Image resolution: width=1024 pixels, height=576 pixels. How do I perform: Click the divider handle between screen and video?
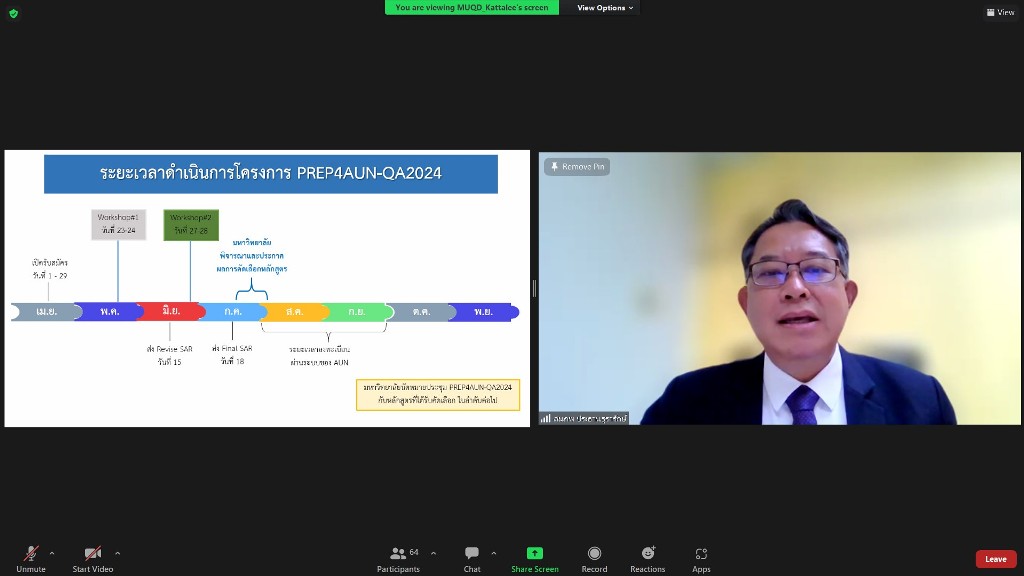[534, 288]
